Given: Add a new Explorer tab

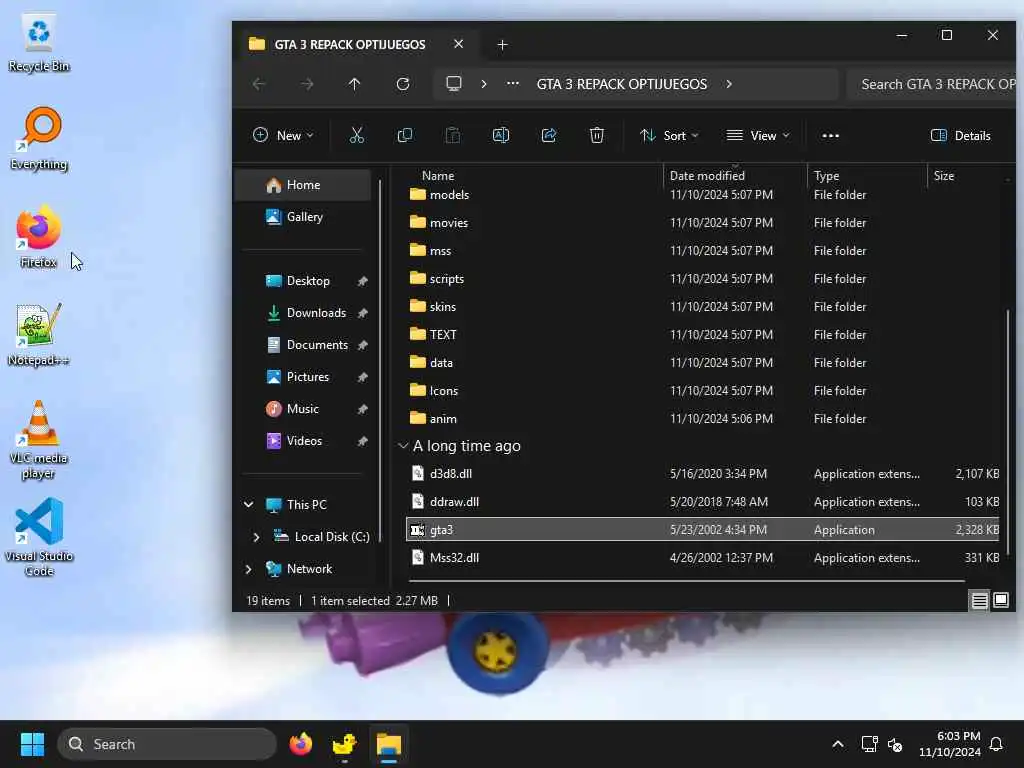Looking at the screenshot, I should [502, 44].
